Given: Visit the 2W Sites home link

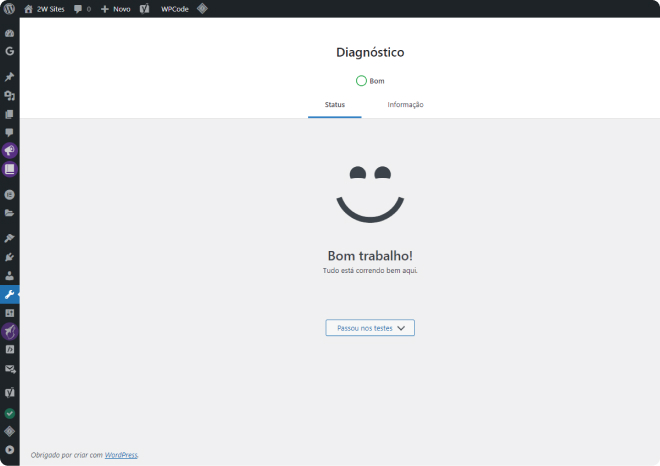Looking at the screenshot, I should click(44, 9).
